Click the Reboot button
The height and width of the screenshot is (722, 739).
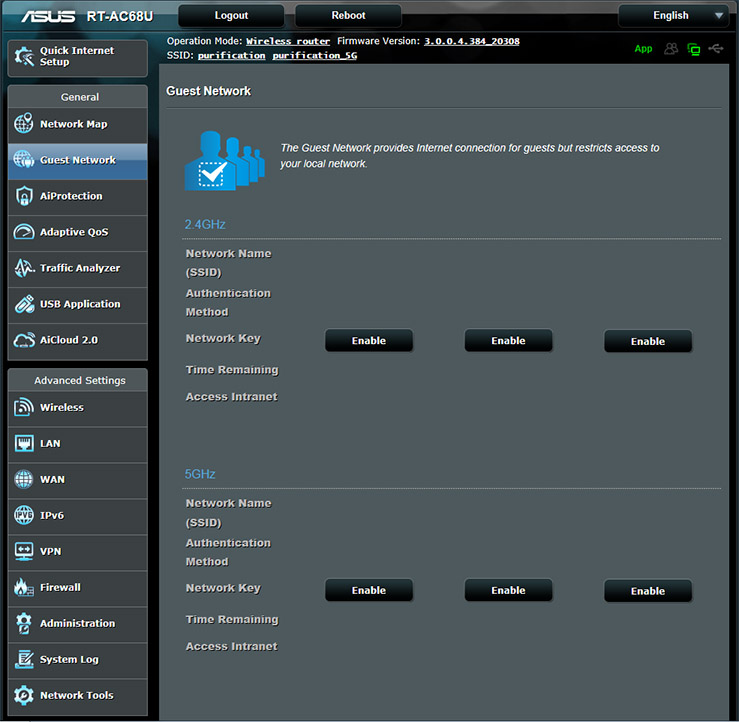(348, 16)
